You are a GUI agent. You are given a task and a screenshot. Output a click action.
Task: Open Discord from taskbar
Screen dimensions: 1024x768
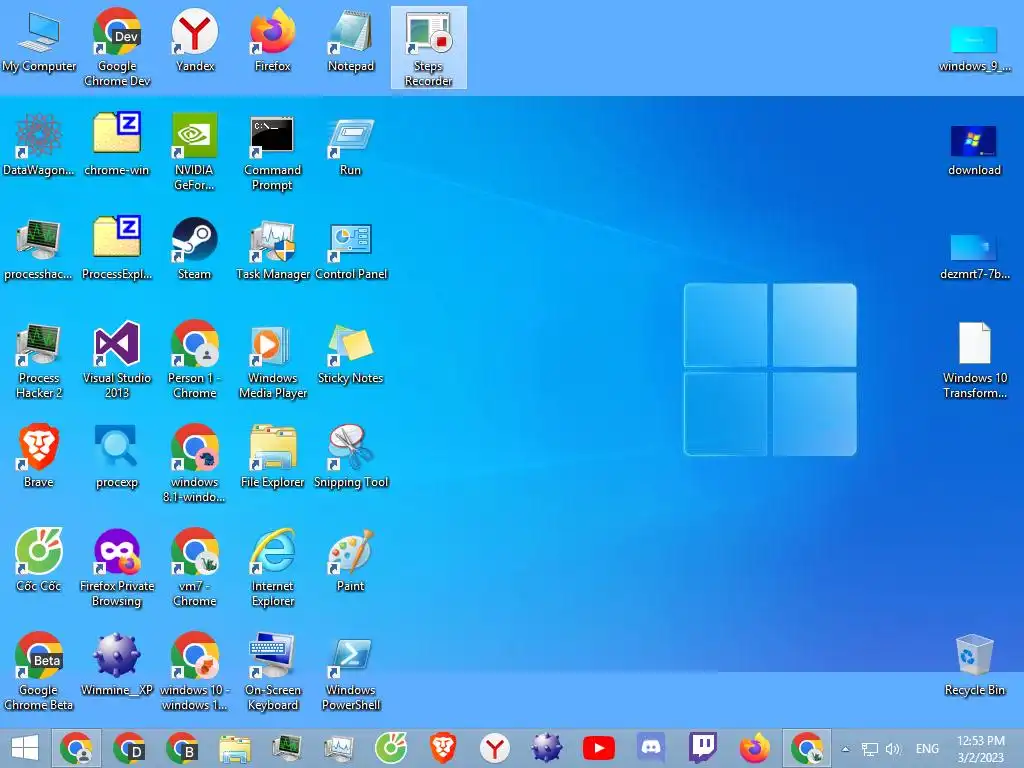click(651, 748)
